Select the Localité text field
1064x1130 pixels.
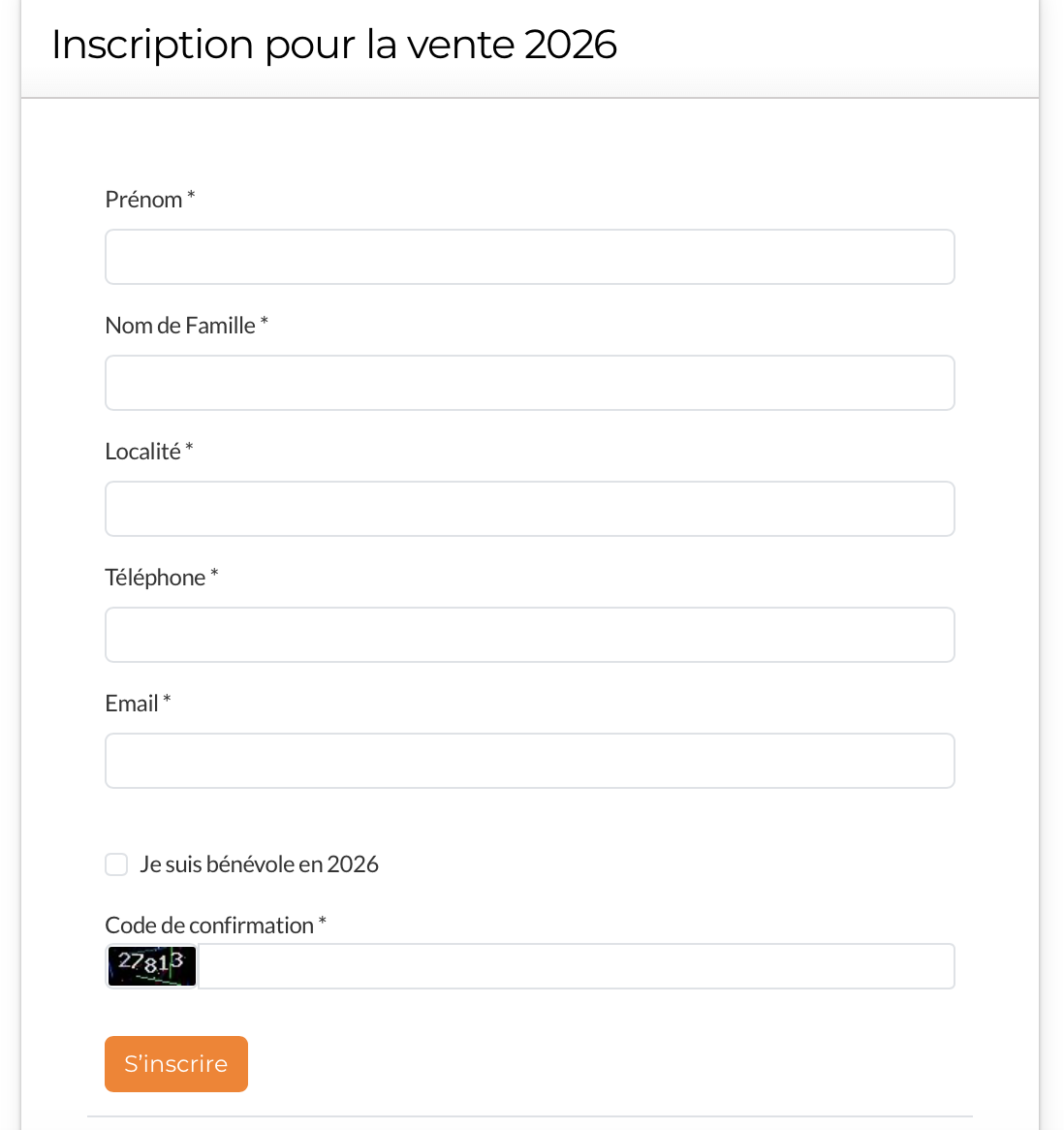point(529,509)
